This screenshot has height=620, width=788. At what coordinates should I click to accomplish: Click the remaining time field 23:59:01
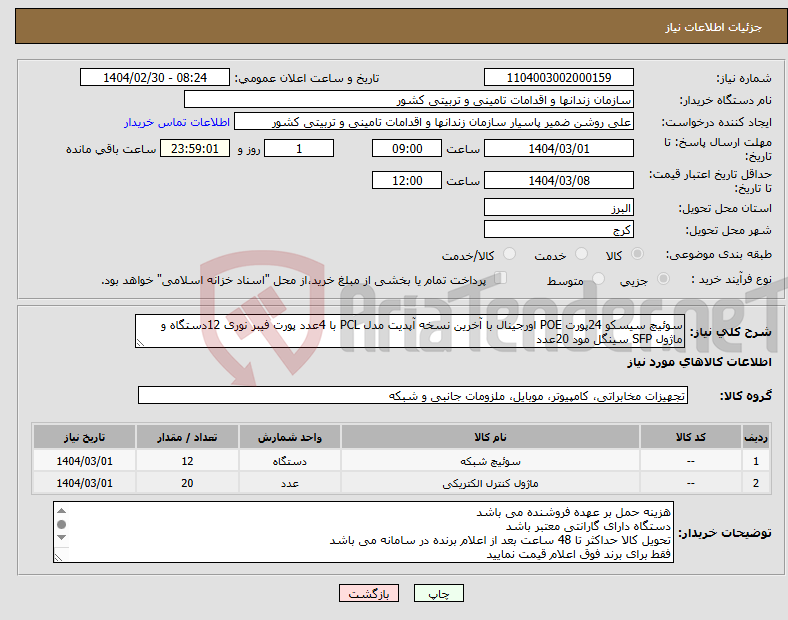195,149
